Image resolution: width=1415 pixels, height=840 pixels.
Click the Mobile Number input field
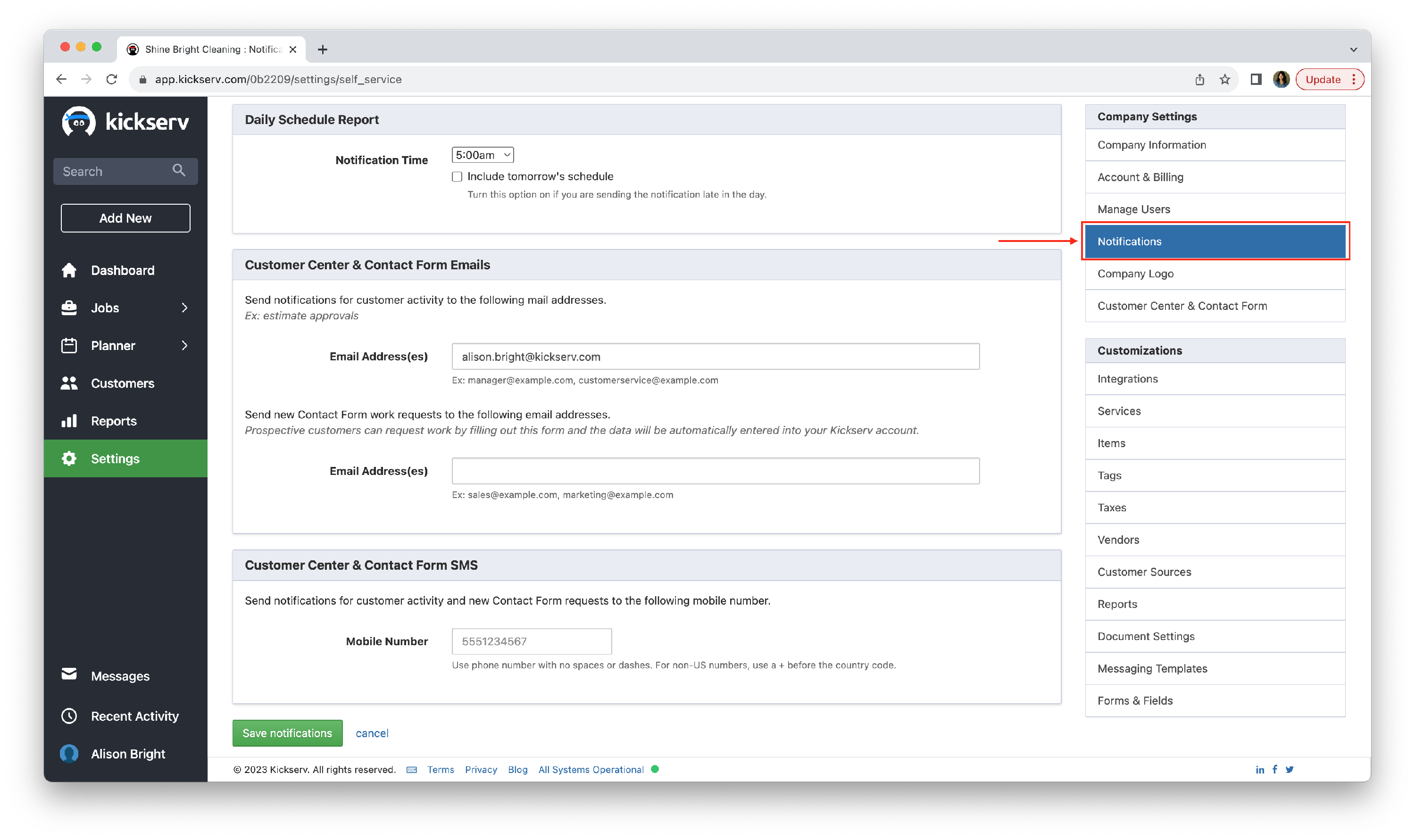(x=532, y=641)
